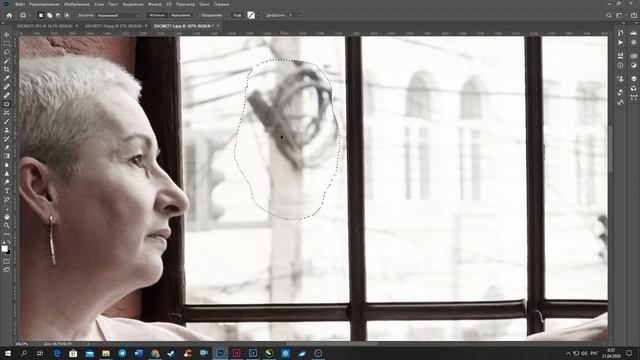
Task: Select the Rectangular Marquee tool
Action: coord(7,44)
